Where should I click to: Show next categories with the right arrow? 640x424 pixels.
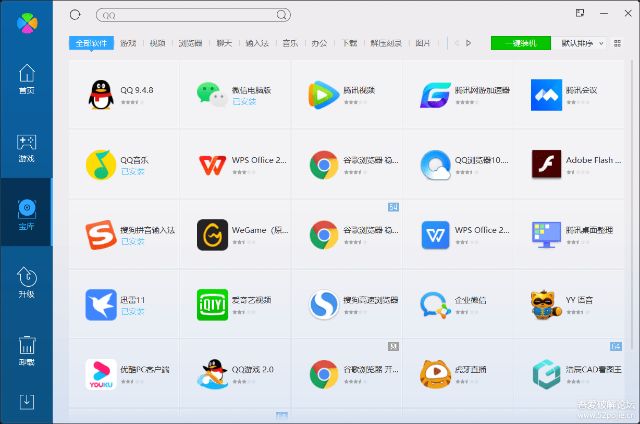(x=469, y=43)
